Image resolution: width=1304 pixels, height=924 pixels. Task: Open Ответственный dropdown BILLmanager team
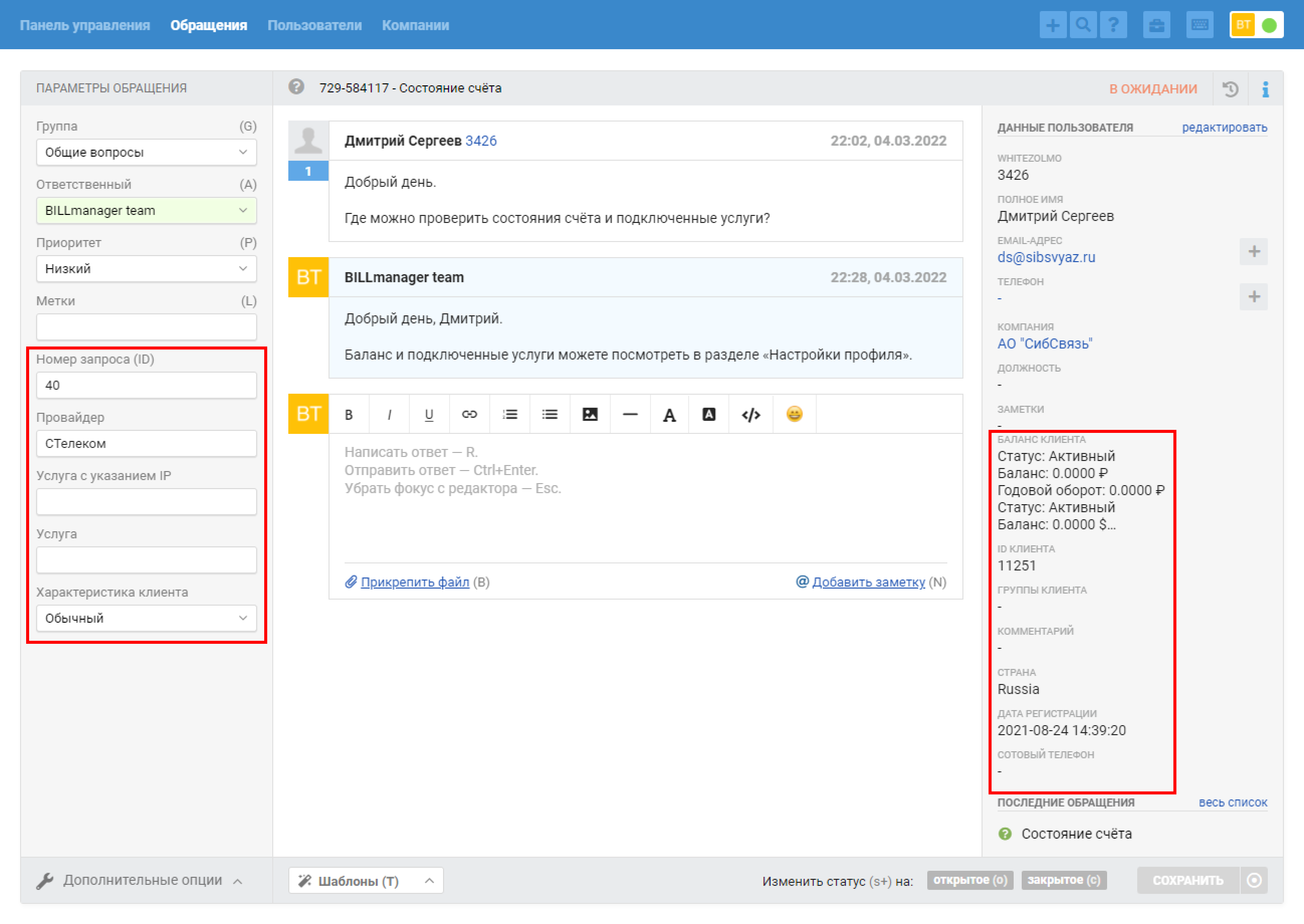pyautogui.click(x=146, y=210)
